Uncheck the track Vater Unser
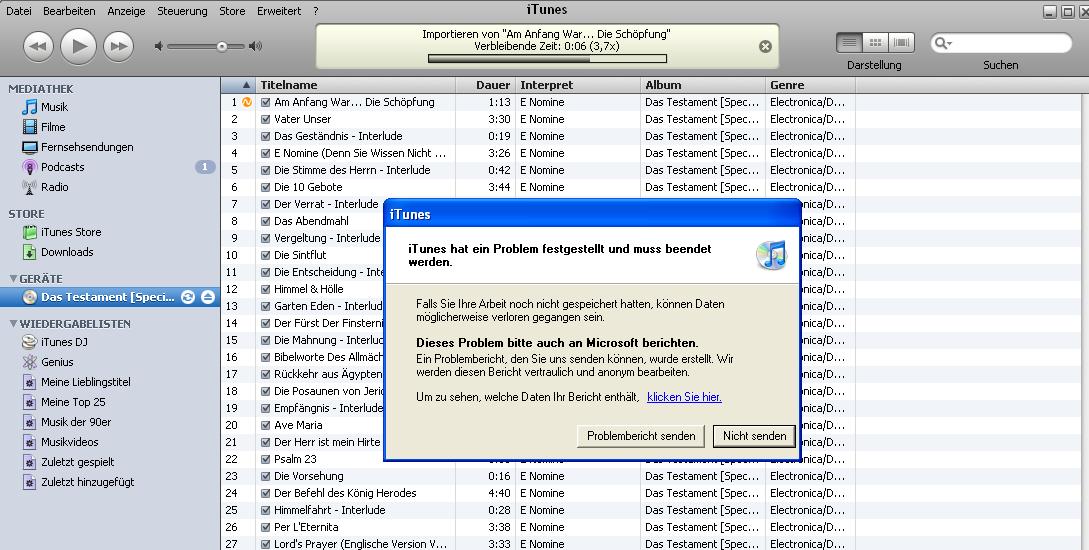 [265, 119]
